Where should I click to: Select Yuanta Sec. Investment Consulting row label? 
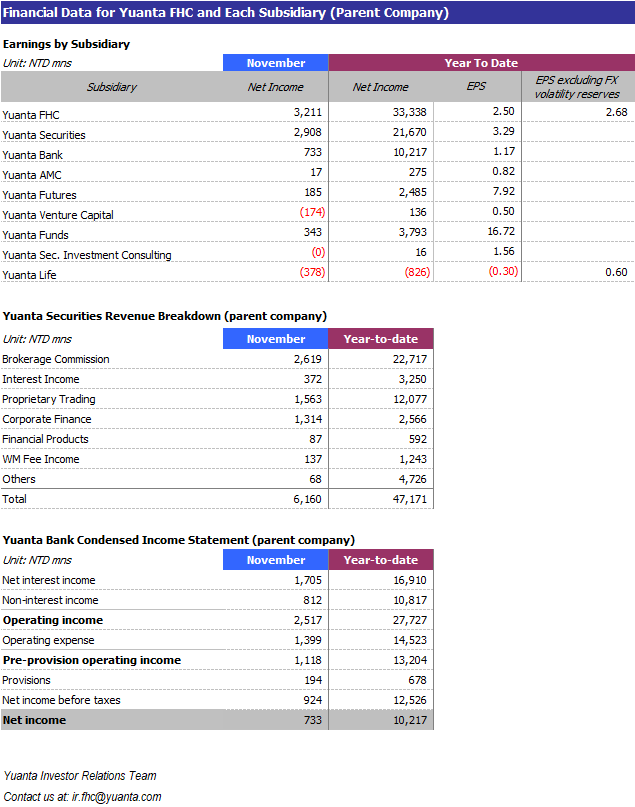click(x=87, y=255)
